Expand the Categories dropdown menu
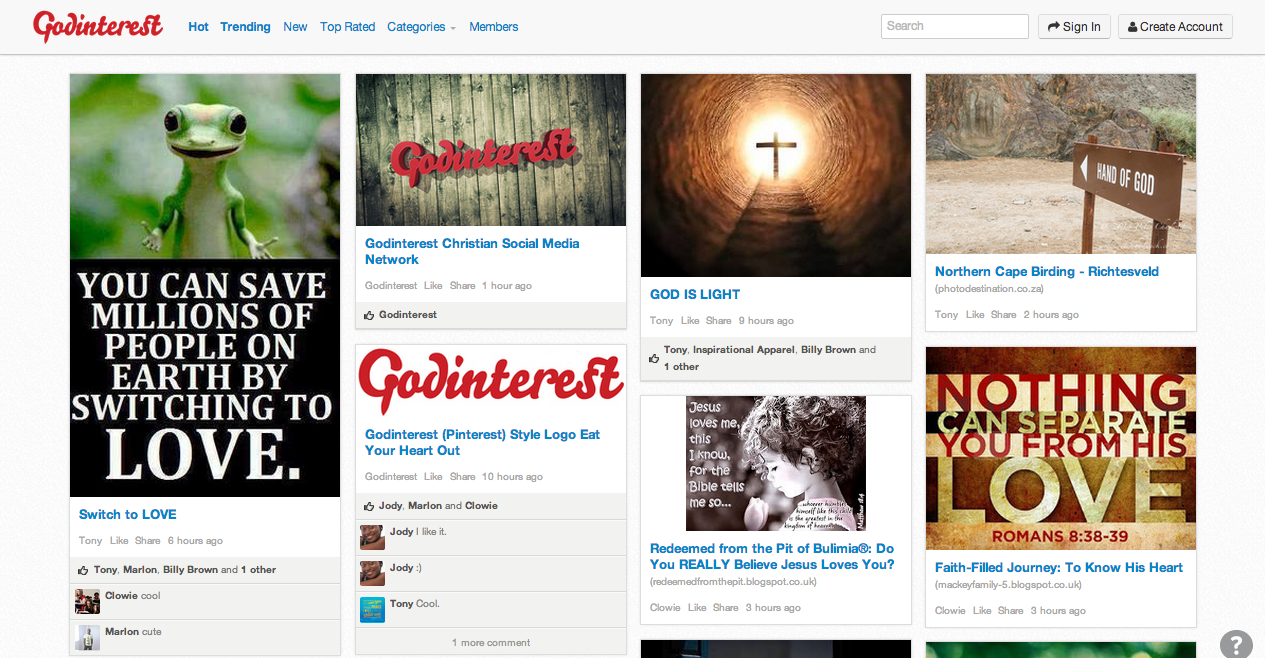 [421, 27]
